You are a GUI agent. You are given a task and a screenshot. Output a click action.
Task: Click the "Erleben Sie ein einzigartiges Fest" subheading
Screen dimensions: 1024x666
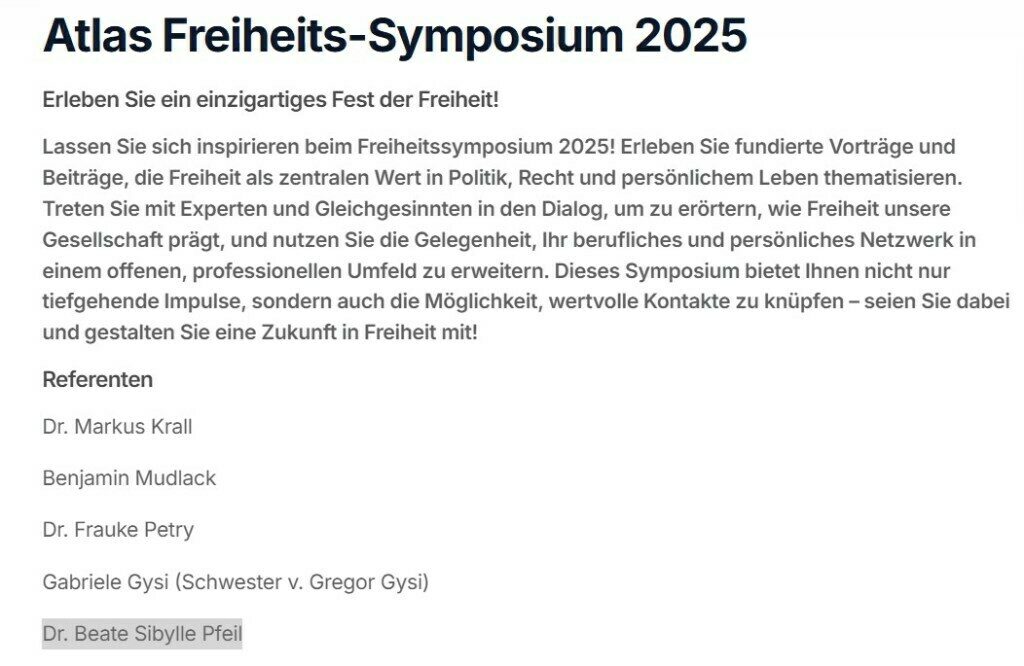(270, 101)
